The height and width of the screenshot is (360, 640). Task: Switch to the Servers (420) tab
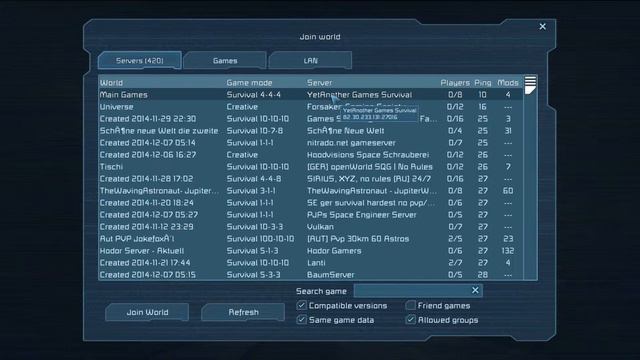[140, 60]
